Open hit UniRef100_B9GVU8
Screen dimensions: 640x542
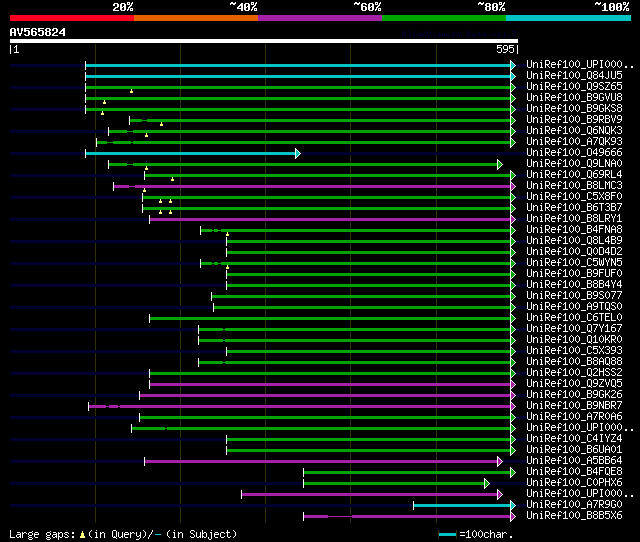pos(574,98)
